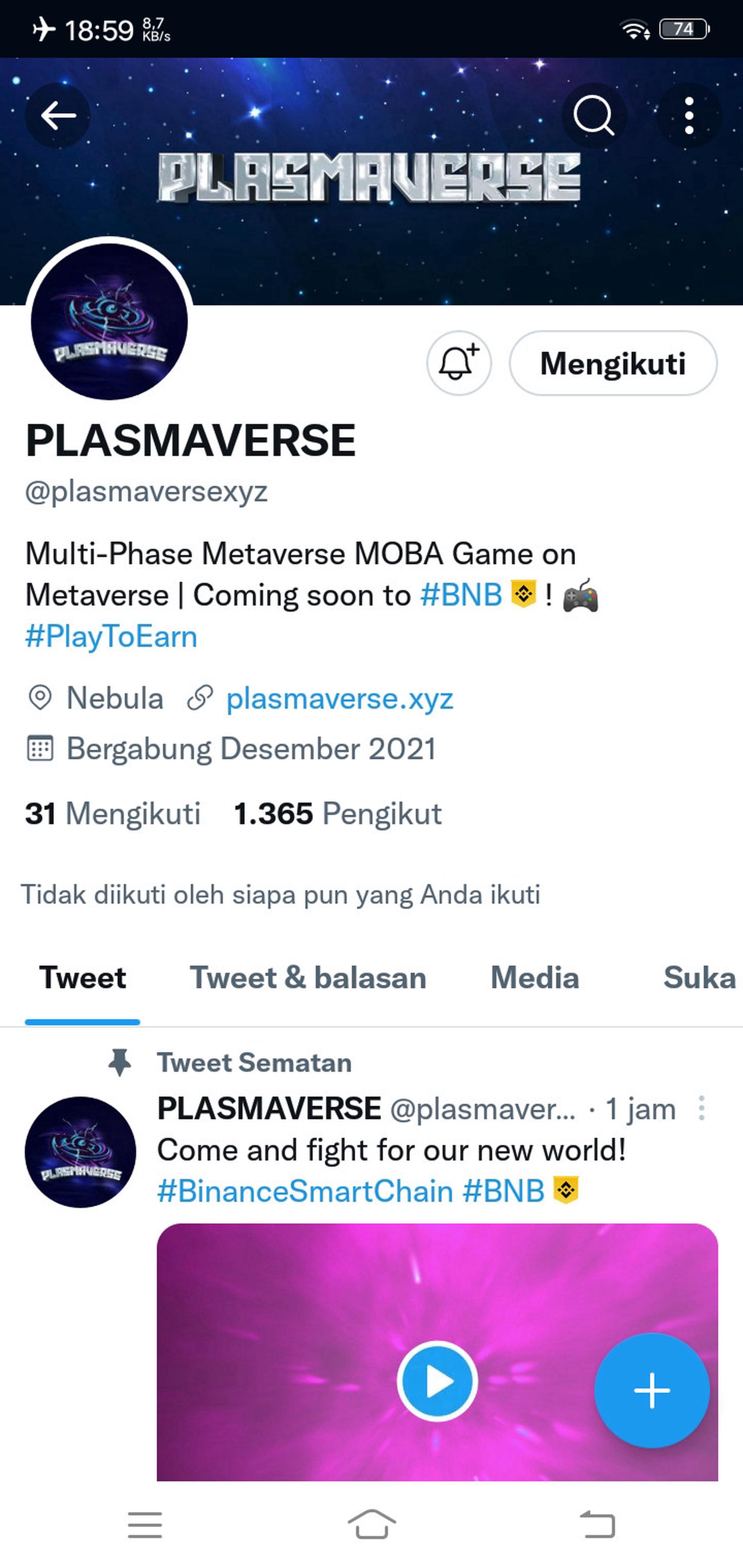This screenshot has width=743, height=1568.
Task: Enable notifications with the bell icon
Action: coord(458,363)
